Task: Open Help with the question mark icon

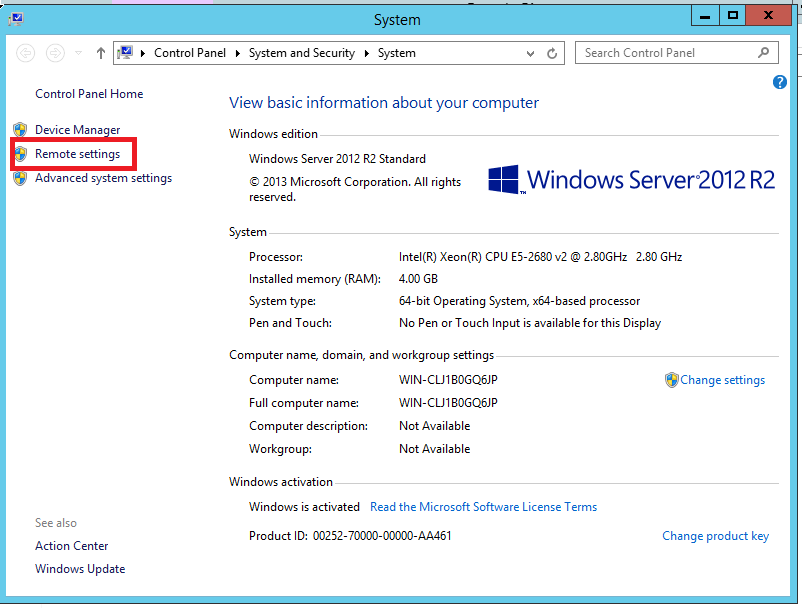Action: (x=779, y=82)
